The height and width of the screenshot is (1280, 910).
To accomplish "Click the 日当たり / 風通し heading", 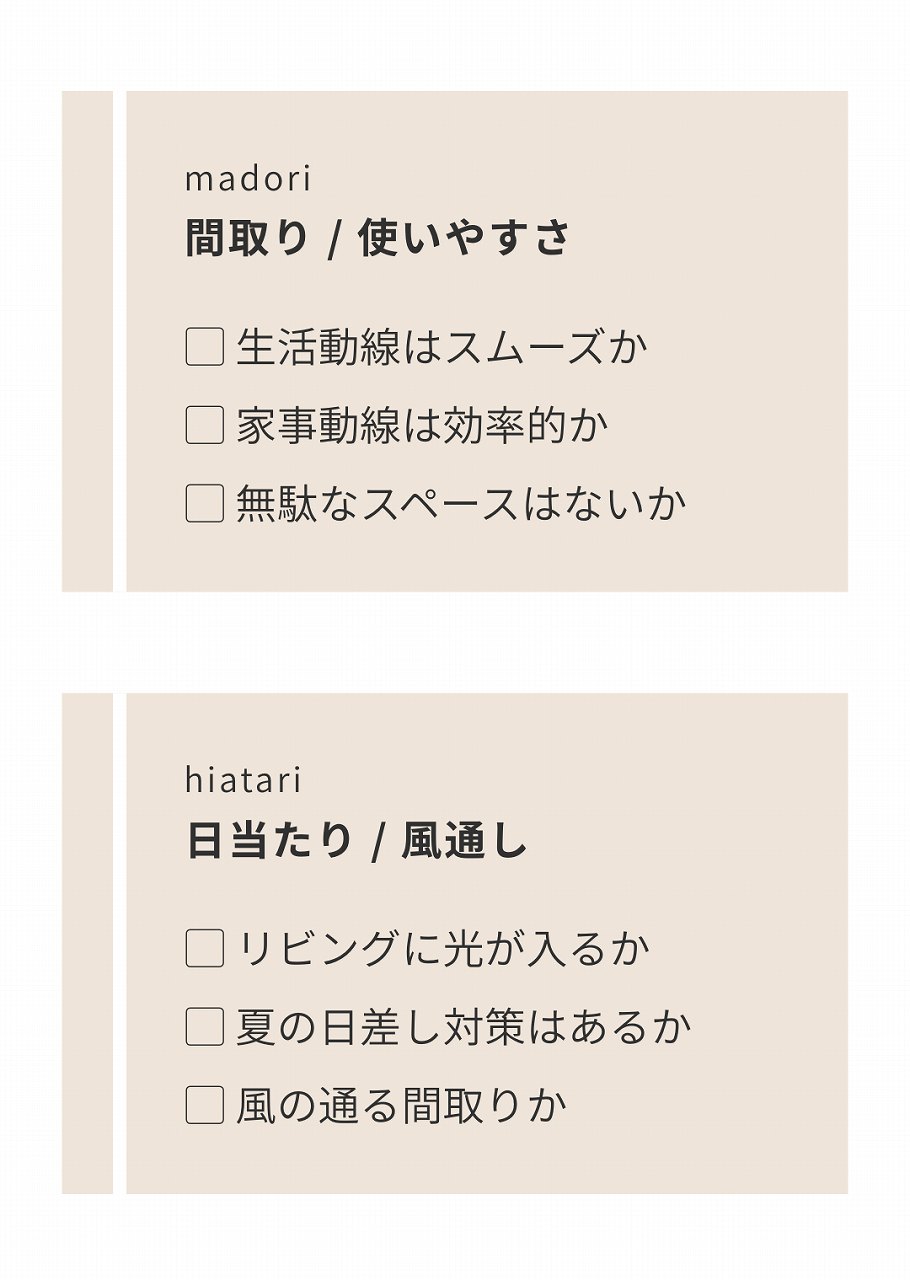I will (x=356, y=840).
